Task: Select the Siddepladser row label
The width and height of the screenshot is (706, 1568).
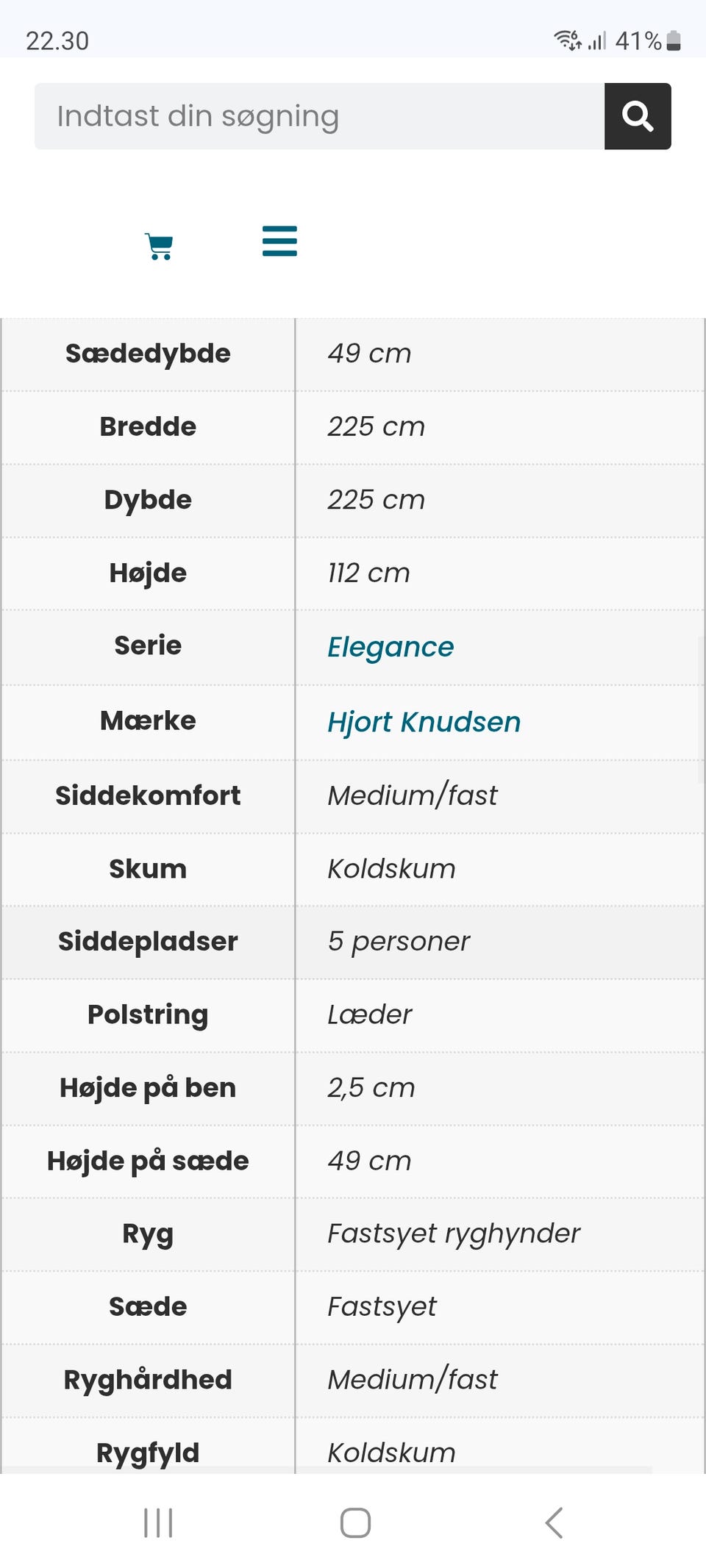Action: (x=148, y=941)
